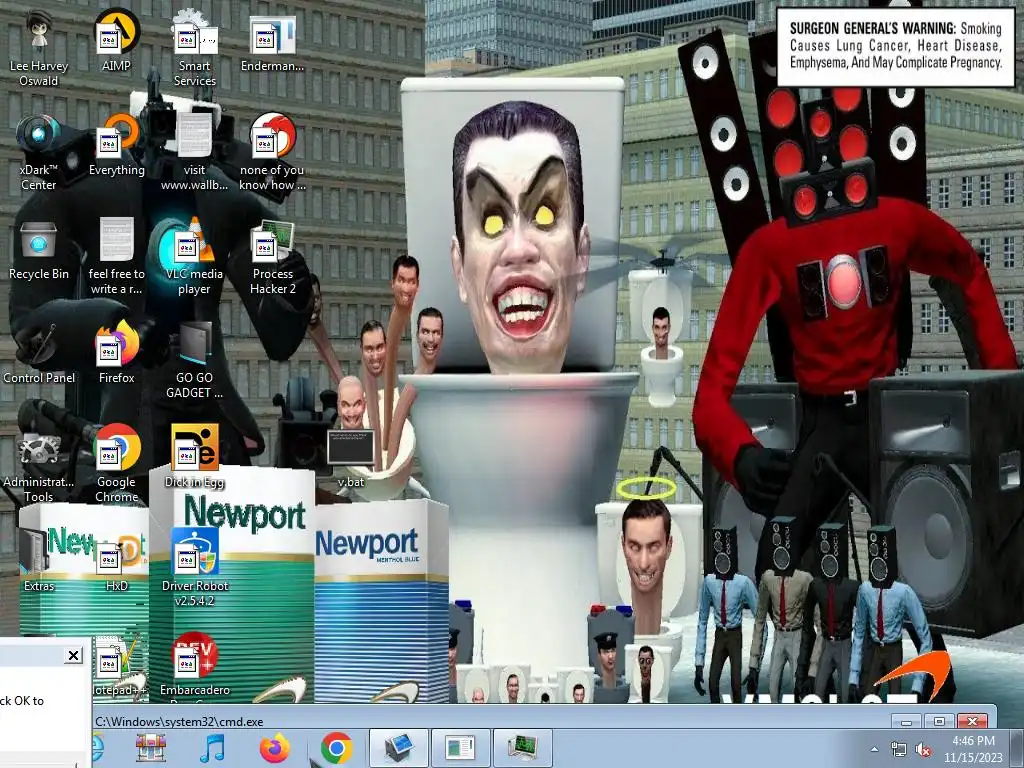Open Driver Robot v2.5.4.2 shortcut
The image size is (1024, 768).
tap(195, 569)
